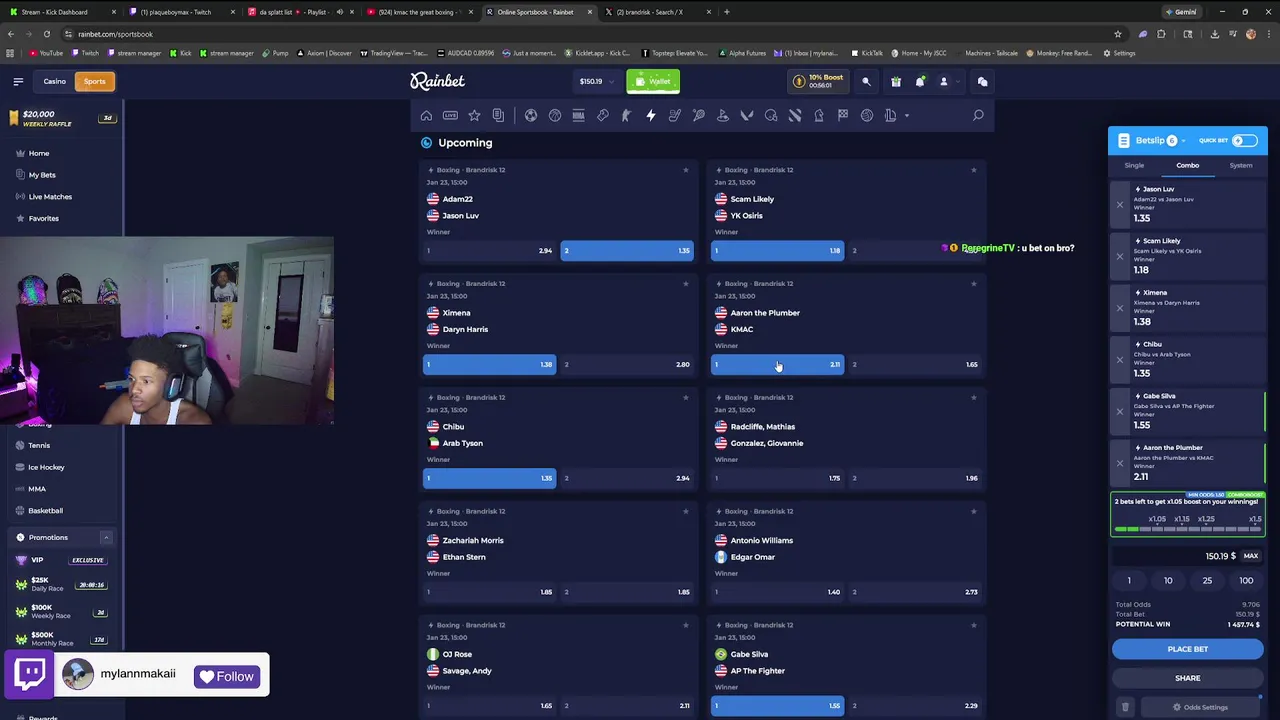Favorite the Scam Likely vs YK Osiris match

click(973, 170)
